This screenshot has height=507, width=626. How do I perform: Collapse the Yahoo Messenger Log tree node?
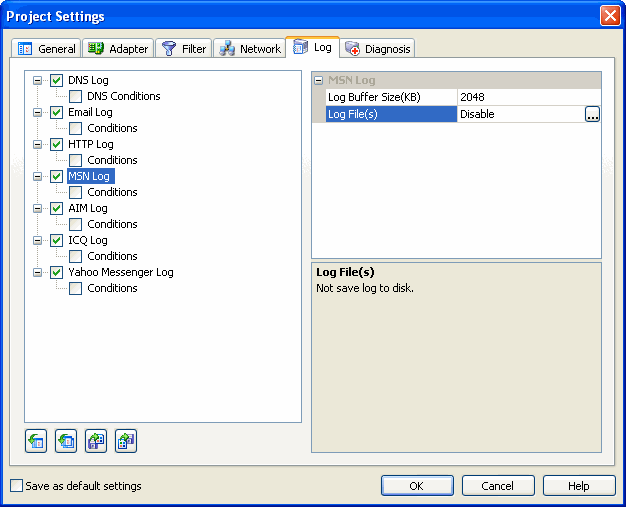click(37, 272)
